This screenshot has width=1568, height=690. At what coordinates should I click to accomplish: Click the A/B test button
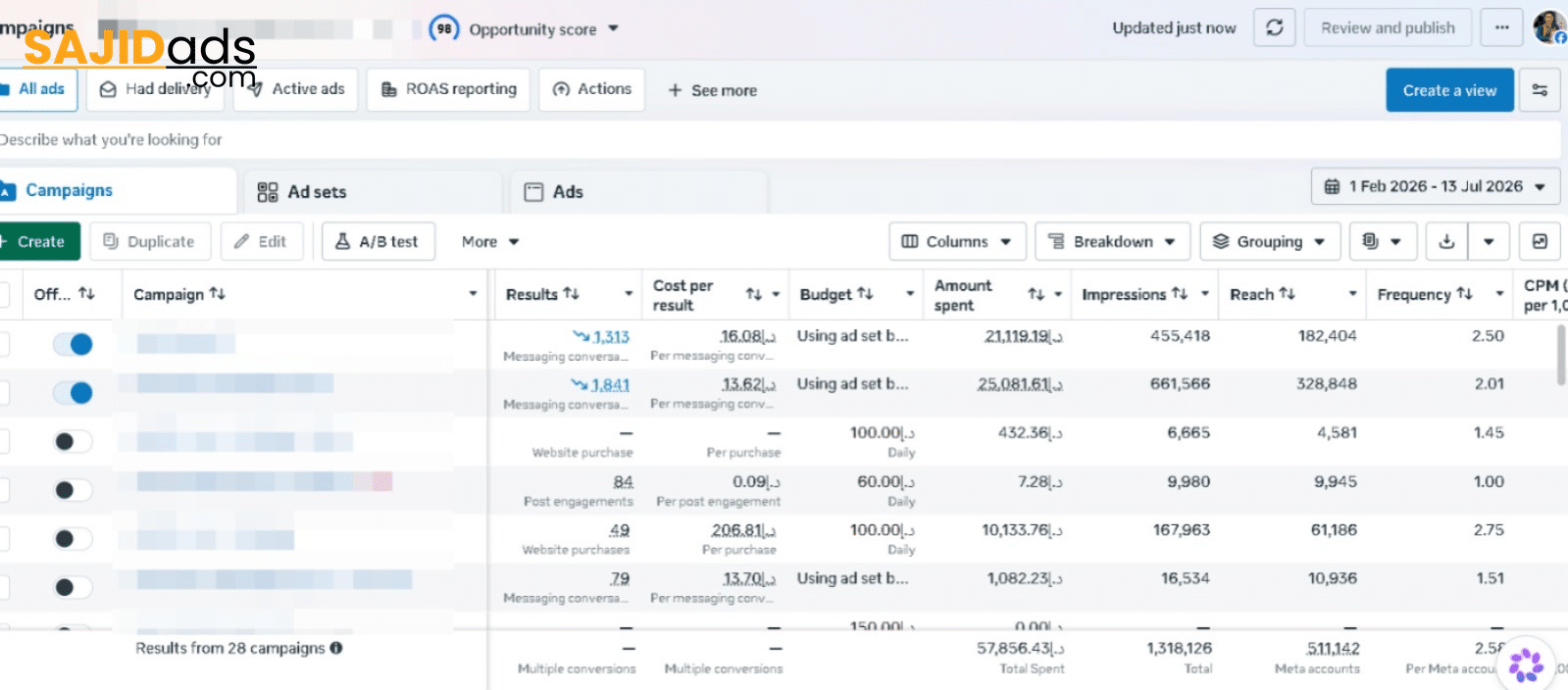[378, 241]
